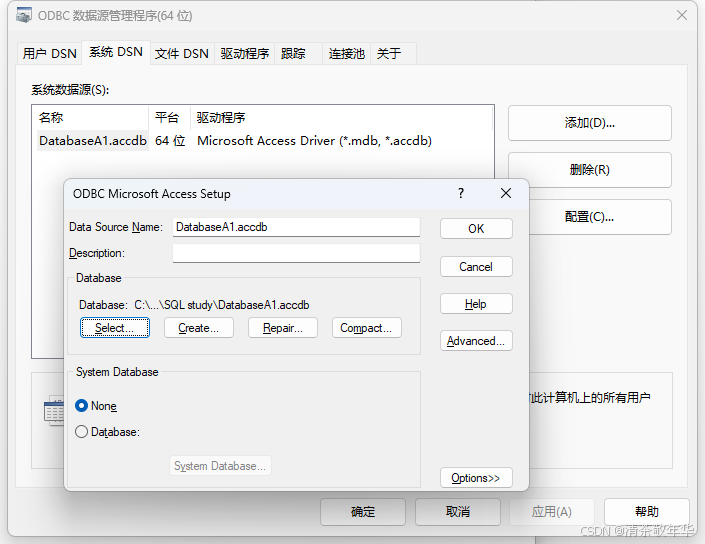Viewport: 705px width, 544px height.
Task: Open the 驱动程序 tab
Action: coord(245,54)
